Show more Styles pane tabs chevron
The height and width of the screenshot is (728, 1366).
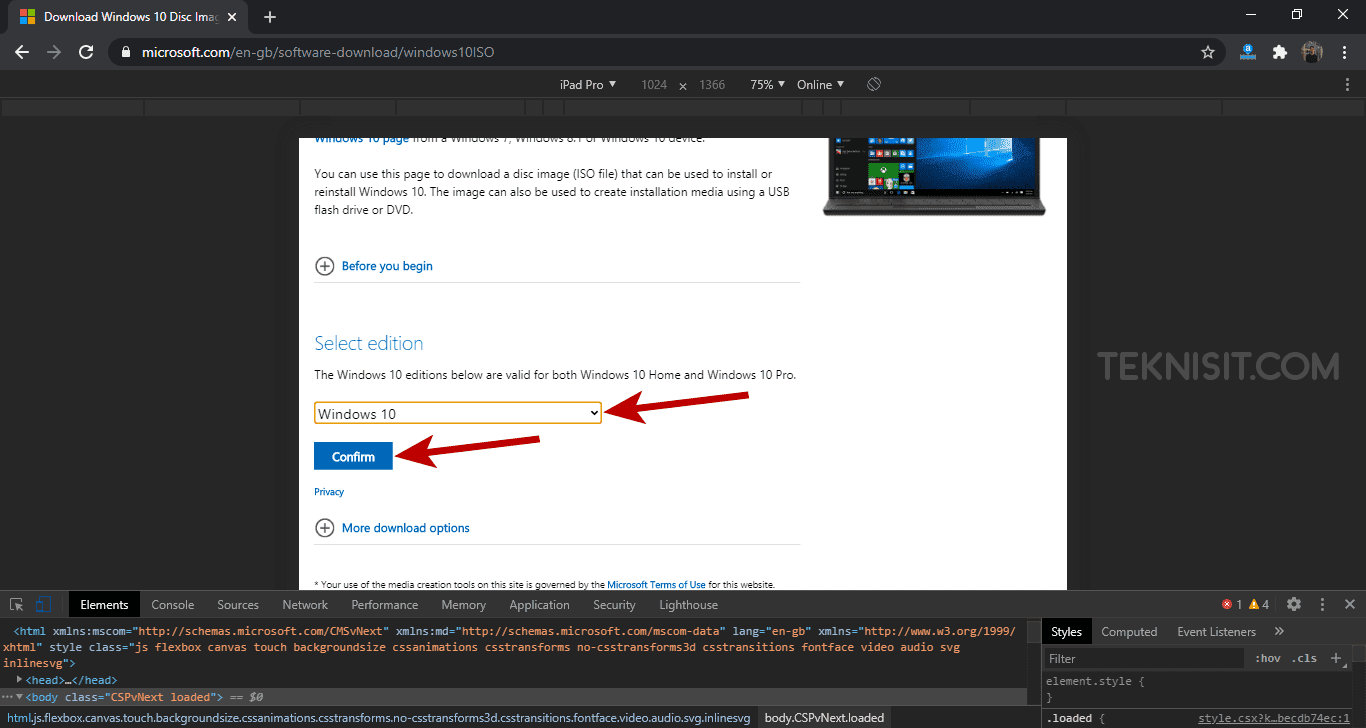[x=1279, y=631]
